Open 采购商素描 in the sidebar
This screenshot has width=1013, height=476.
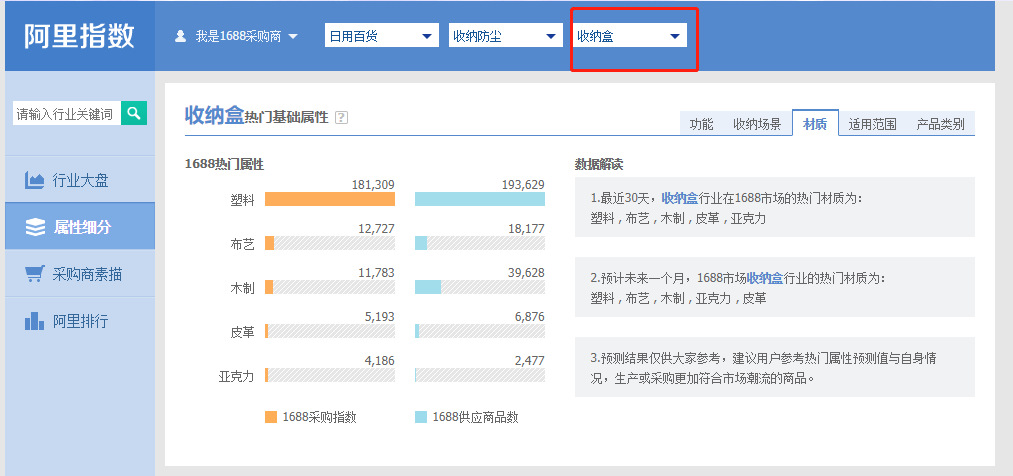point(80,274)
